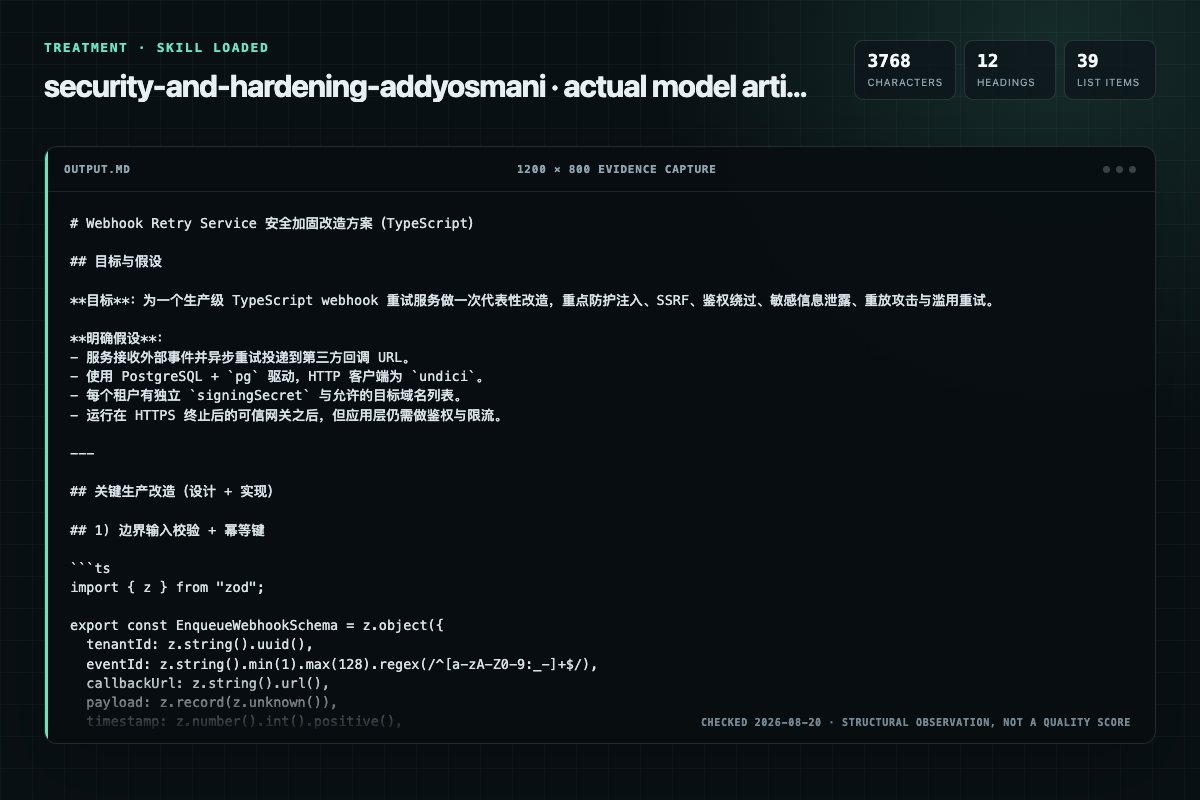This screenshot has width=1200, height=800.
Task: Click the 39 List Items stat card
Action: (x=1110, y=70)
